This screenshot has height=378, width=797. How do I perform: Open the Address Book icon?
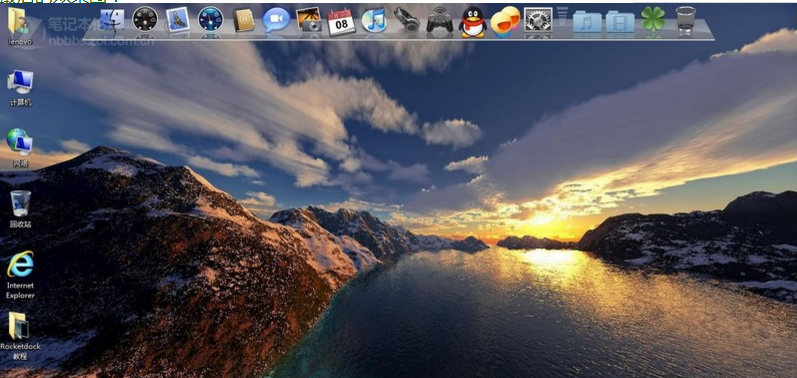coord(243,20)
